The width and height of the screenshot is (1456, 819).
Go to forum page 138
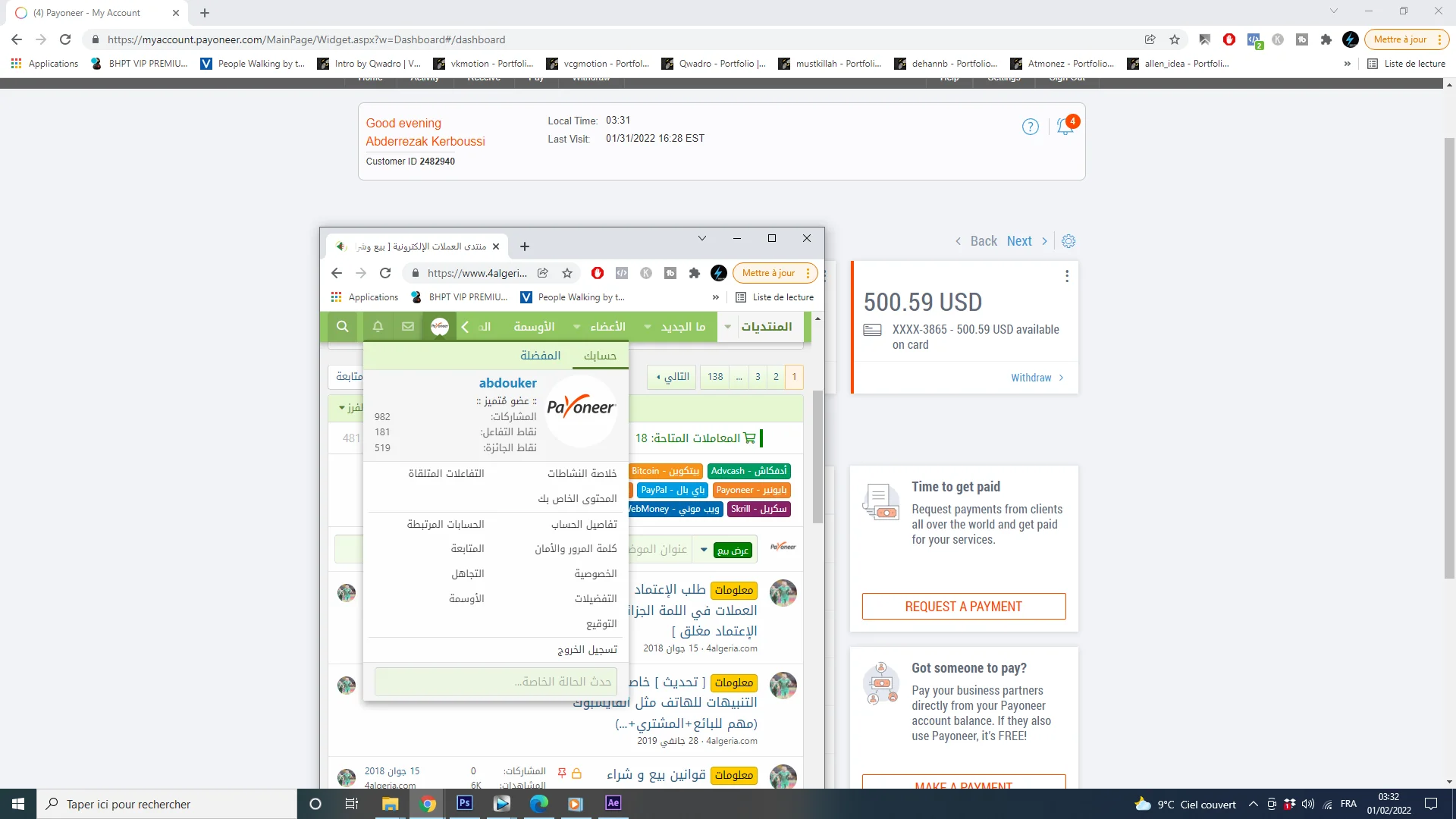coord(715,377)
